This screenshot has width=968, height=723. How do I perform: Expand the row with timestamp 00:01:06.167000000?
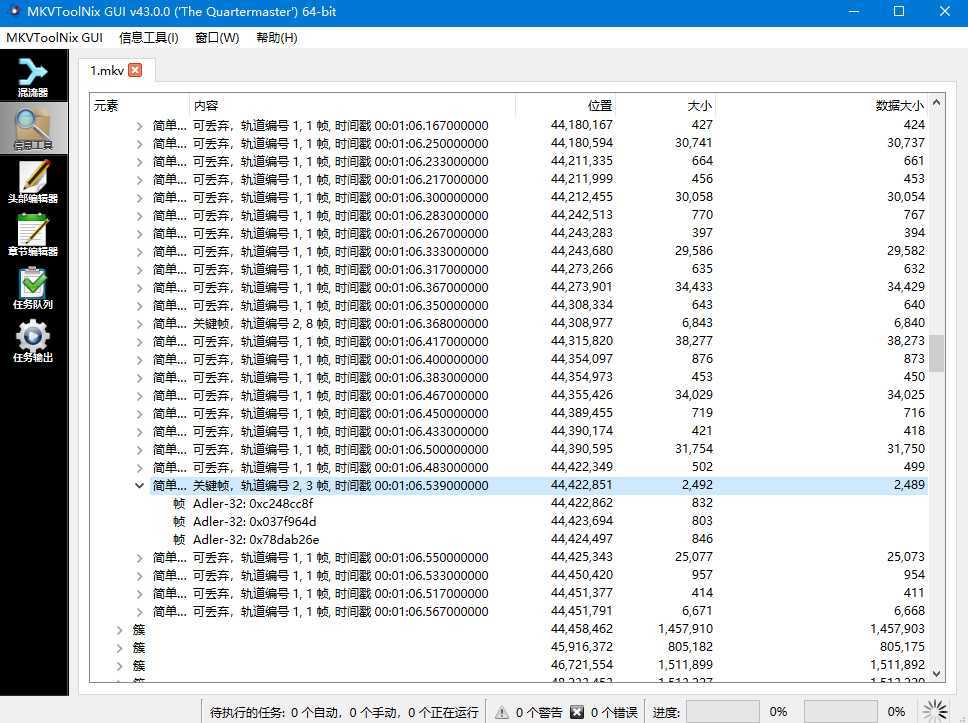[140, 126]
